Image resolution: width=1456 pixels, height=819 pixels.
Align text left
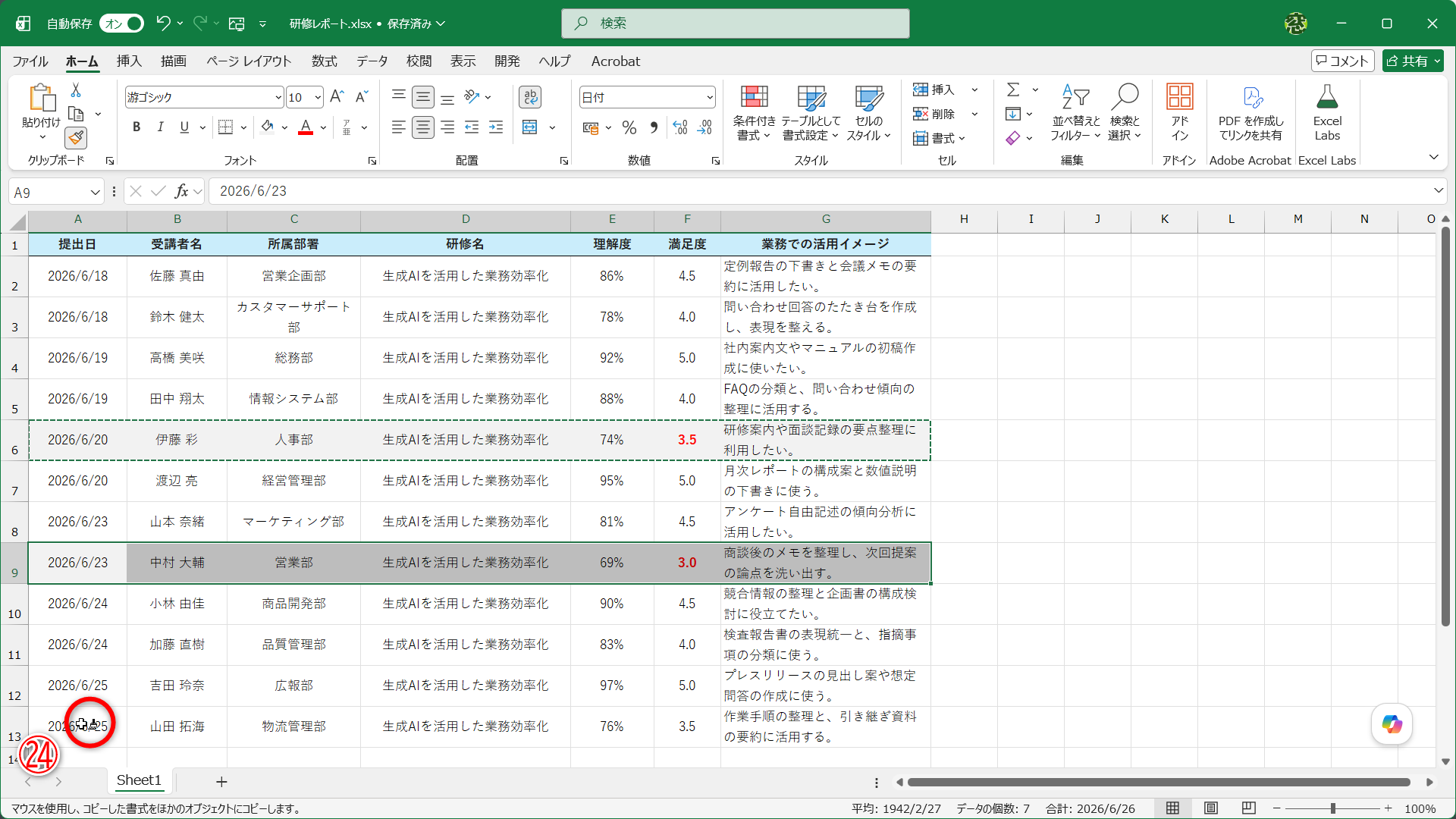pos(399,127)
